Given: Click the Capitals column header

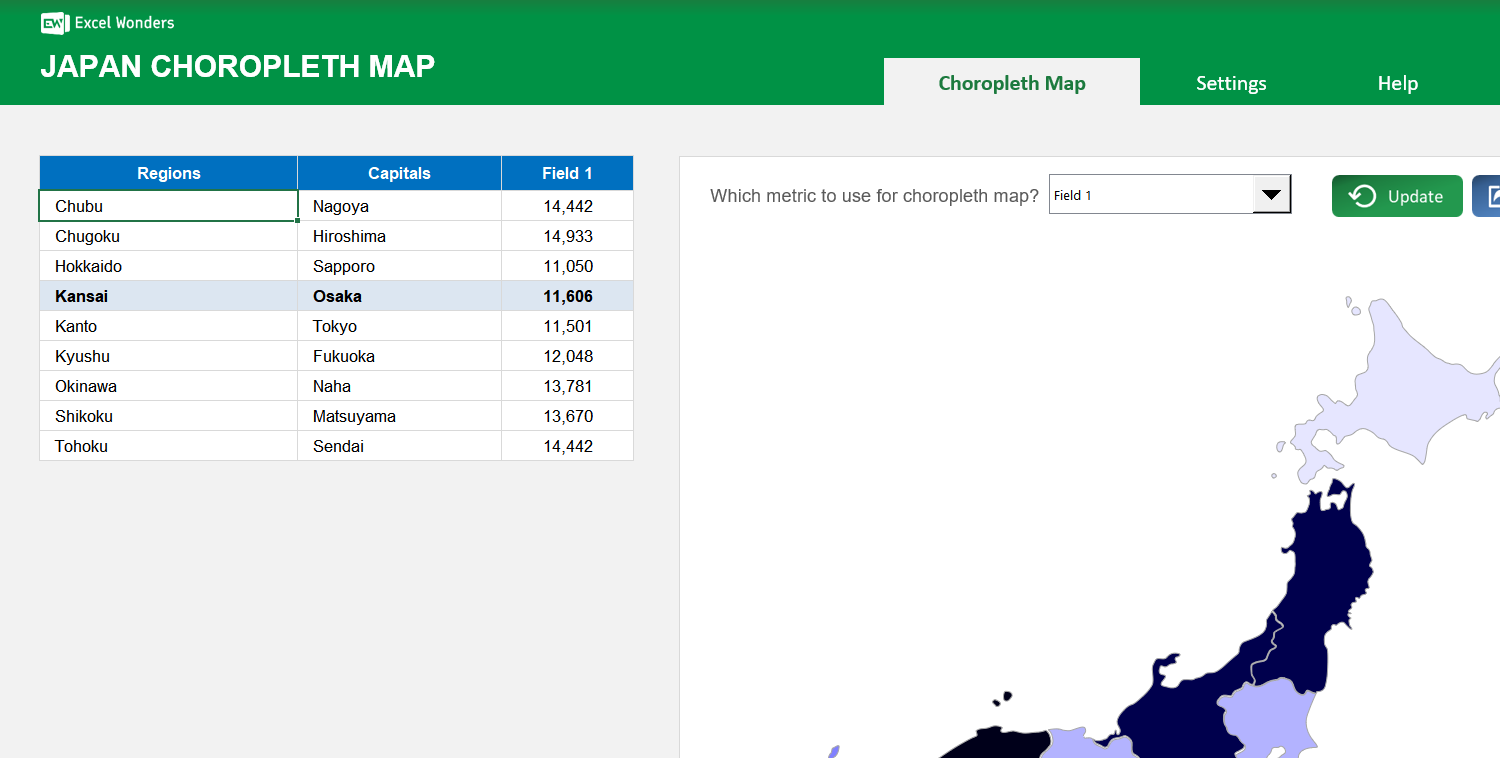Looking at the screenshot, I should [x=399, y=173].
